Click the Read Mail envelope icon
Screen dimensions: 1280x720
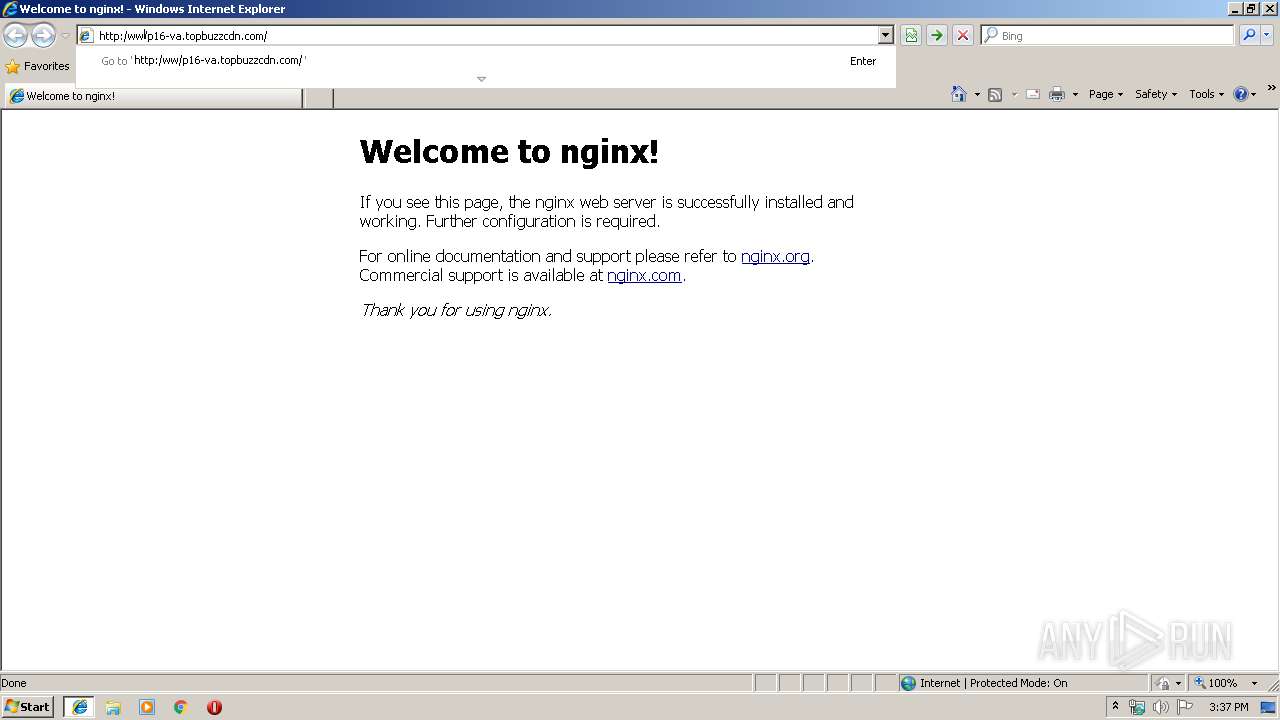click(x=1033, y=95)
